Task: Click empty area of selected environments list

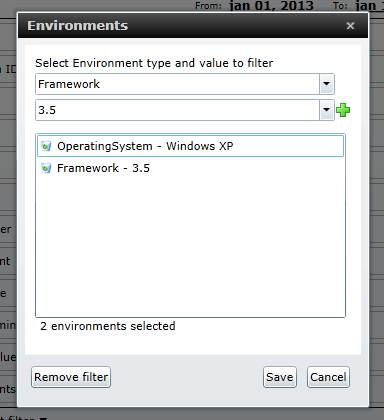Action: tap(190, 247)
